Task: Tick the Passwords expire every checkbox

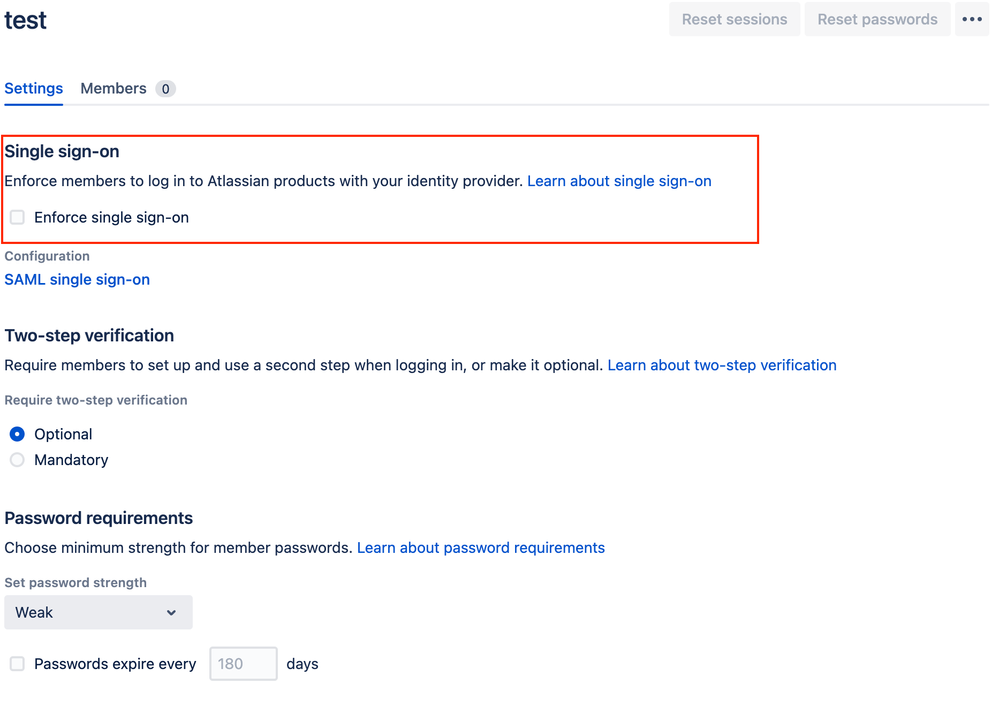Action: [17, 664]
